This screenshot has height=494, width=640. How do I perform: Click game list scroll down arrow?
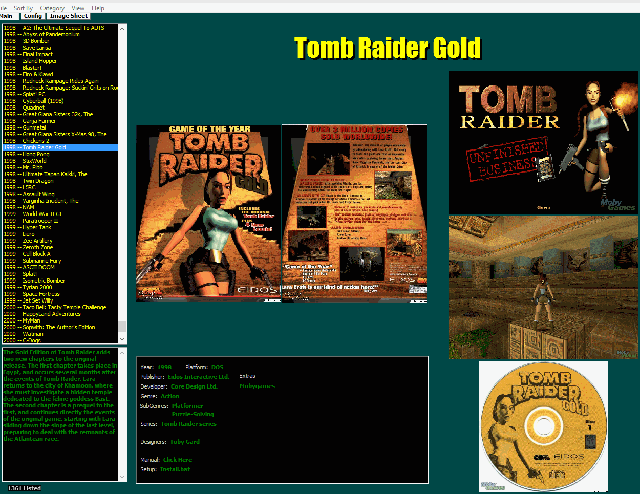(x=122, y=339)
